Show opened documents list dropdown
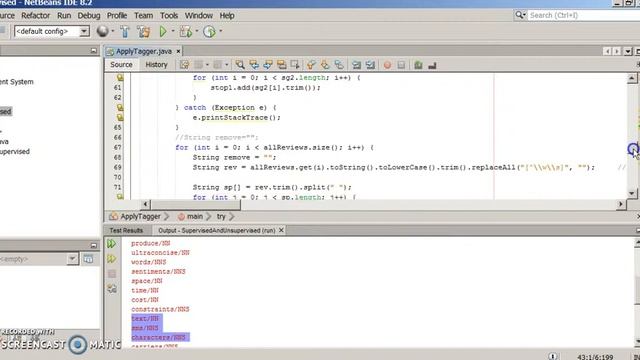 tap(628, 51)
